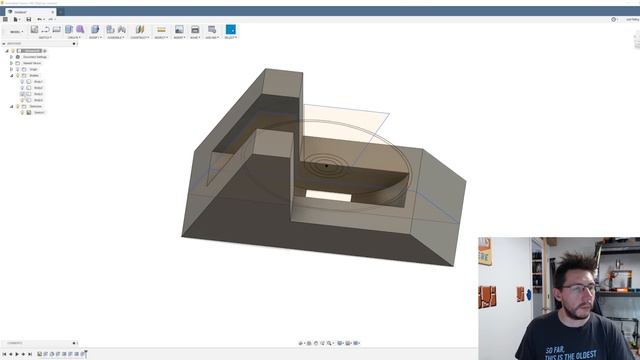The height and width of the screenshot is (360, 640).
Task: Open the File menu dropdown icon
Action: [x=16, y=19]
